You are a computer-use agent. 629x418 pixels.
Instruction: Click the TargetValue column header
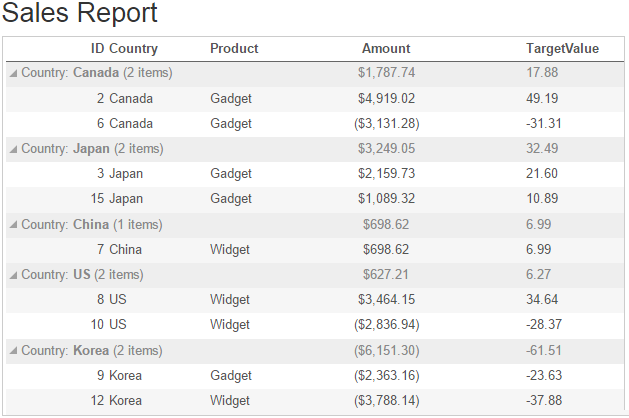562,48
